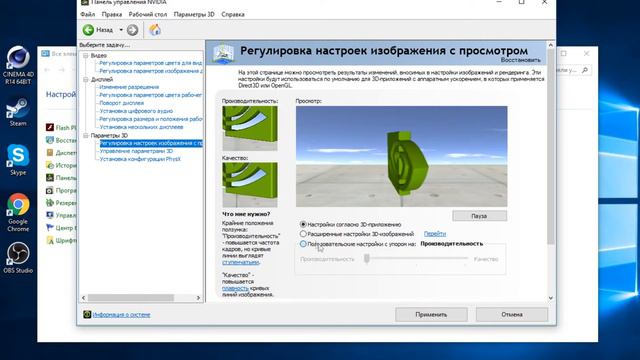The image size is (640, 360).
Task: Click the main pane vertical scrollbar thumb
Action: click(x=551, y=147)
